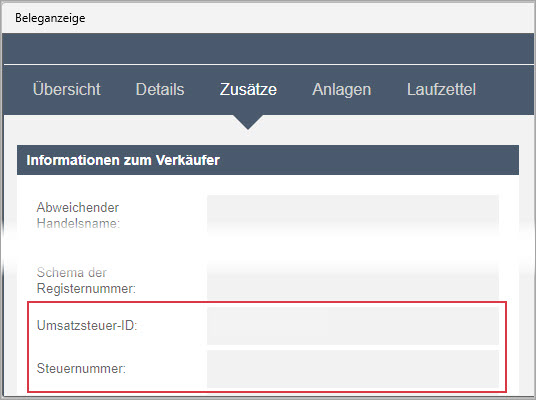Click into the Umsatzsteuer-ID field

tap(353, 325)
